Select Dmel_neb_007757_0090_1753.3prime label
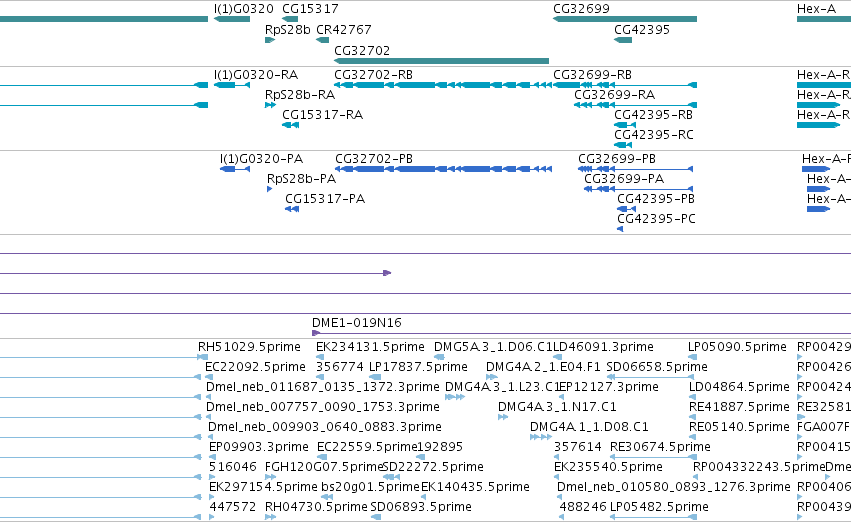 coord(322,407)
